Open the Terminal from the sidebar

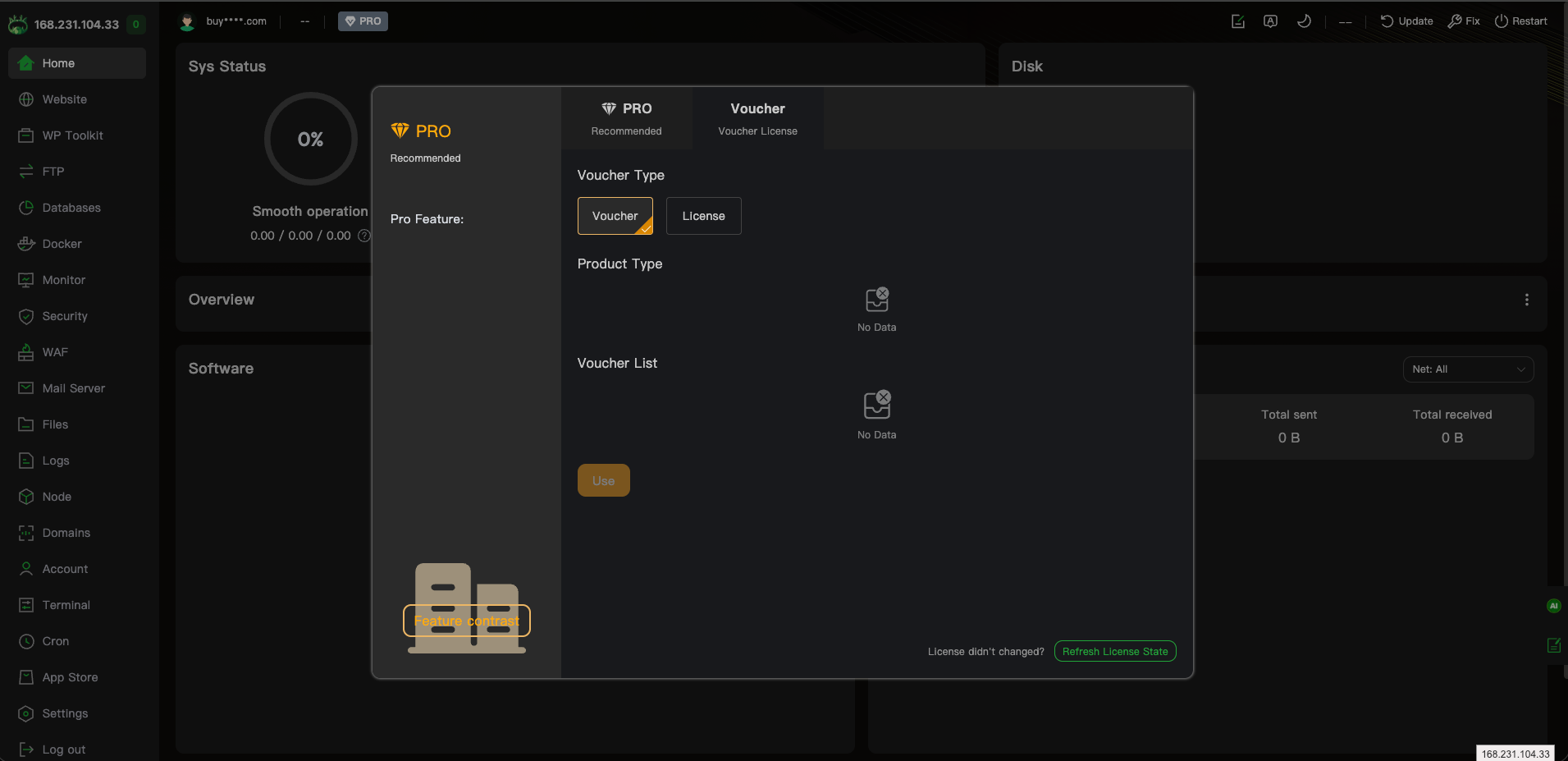coord(77,605)
